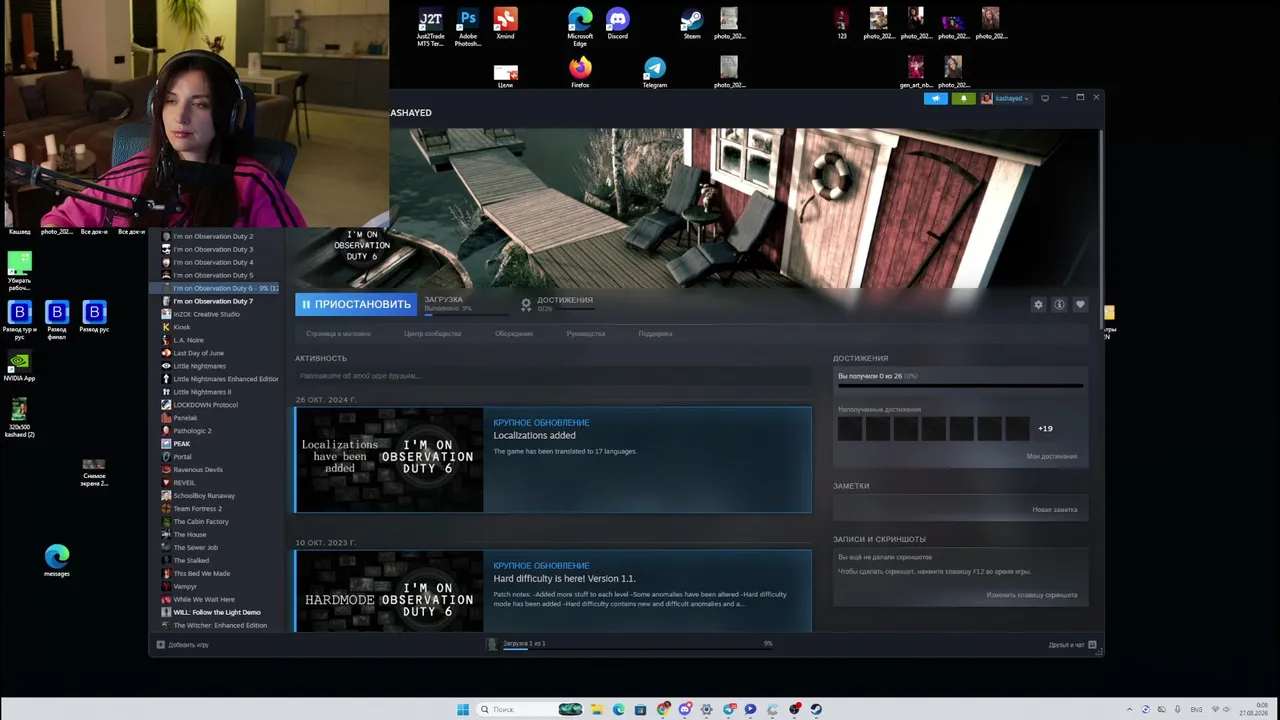
Task: Select LOCKDOWN Protocol in library list
Action: (205, 405)
